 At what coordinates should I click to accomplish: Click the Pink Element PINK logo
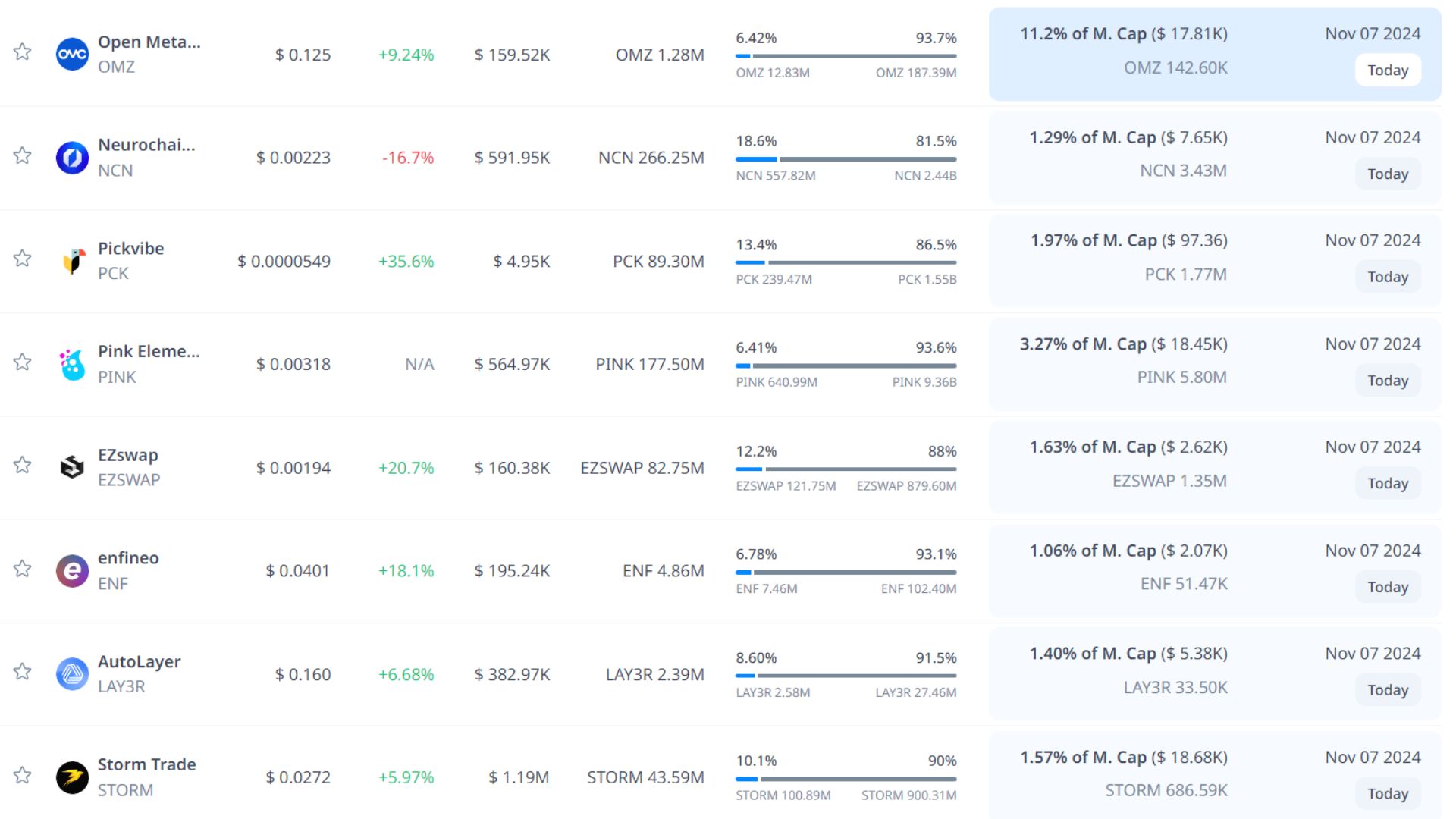73,365
